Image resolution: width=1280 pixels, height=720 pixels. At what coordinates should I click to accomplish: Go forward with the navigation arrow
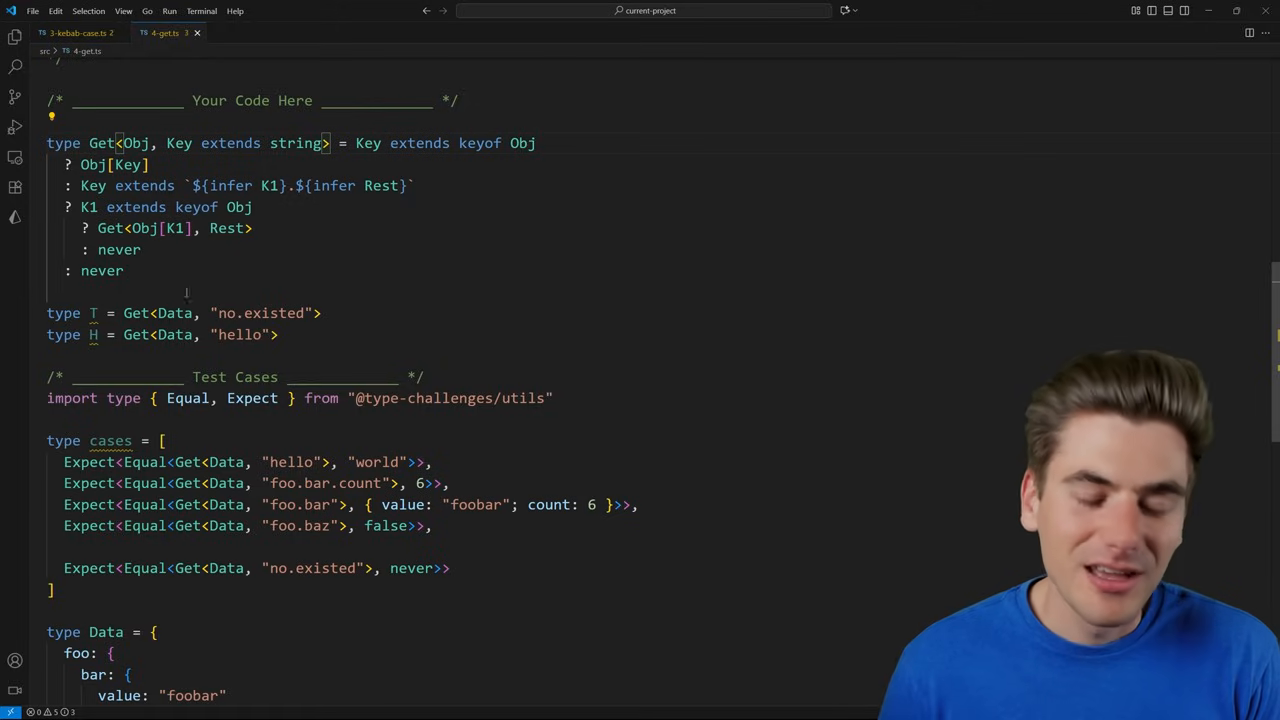click(x=443, y=11)
